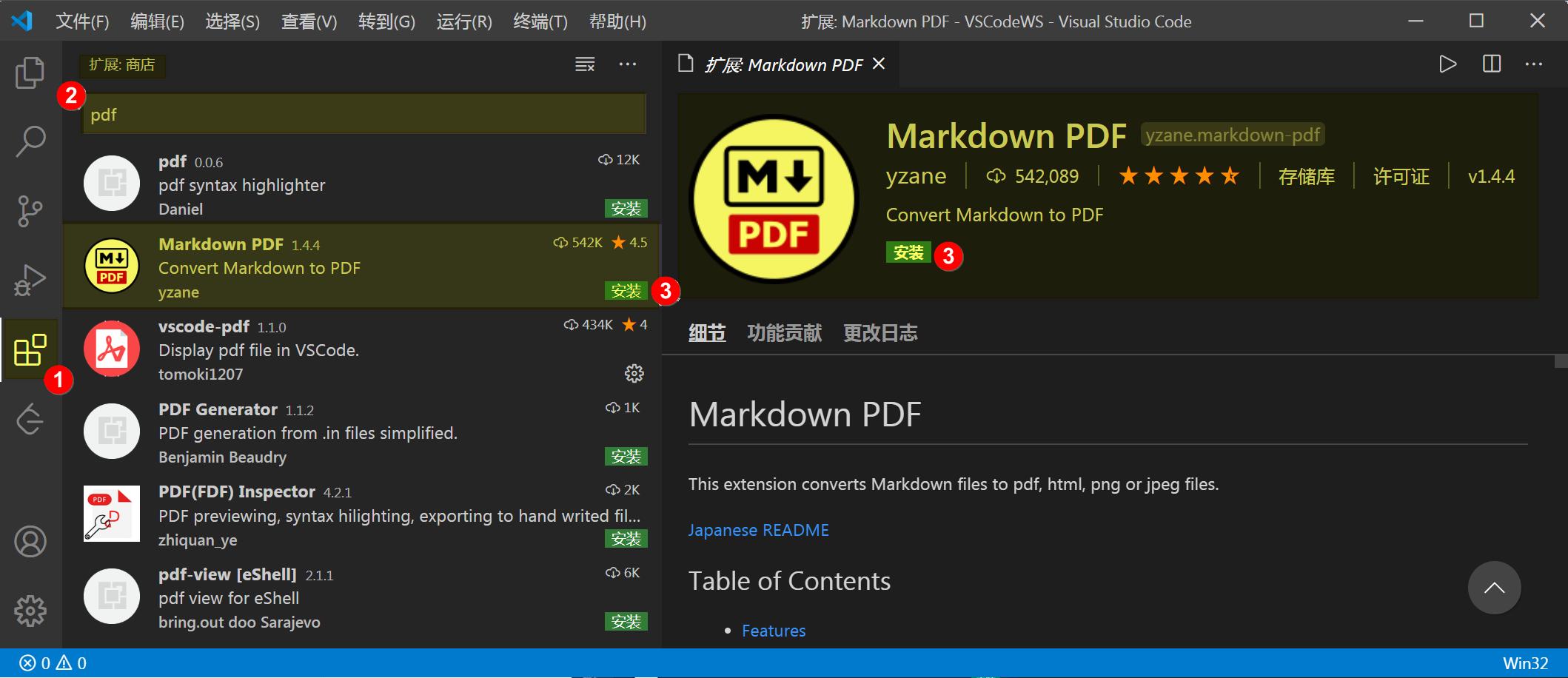The width and height of the screenshot is (1568, 678).
Task: Click the run triangle in editor toolbar
Action: coord(1448,64)
